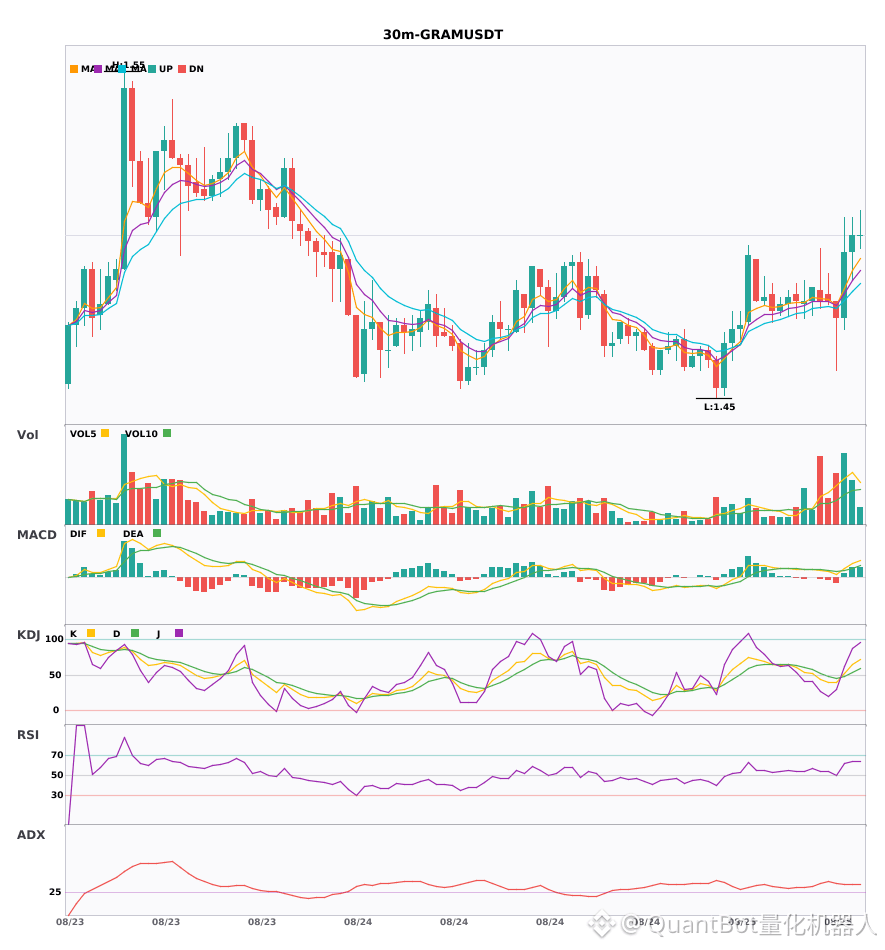Click the DEA legend text
Viewport: 885px width, 950px height.
click(133, 534)
